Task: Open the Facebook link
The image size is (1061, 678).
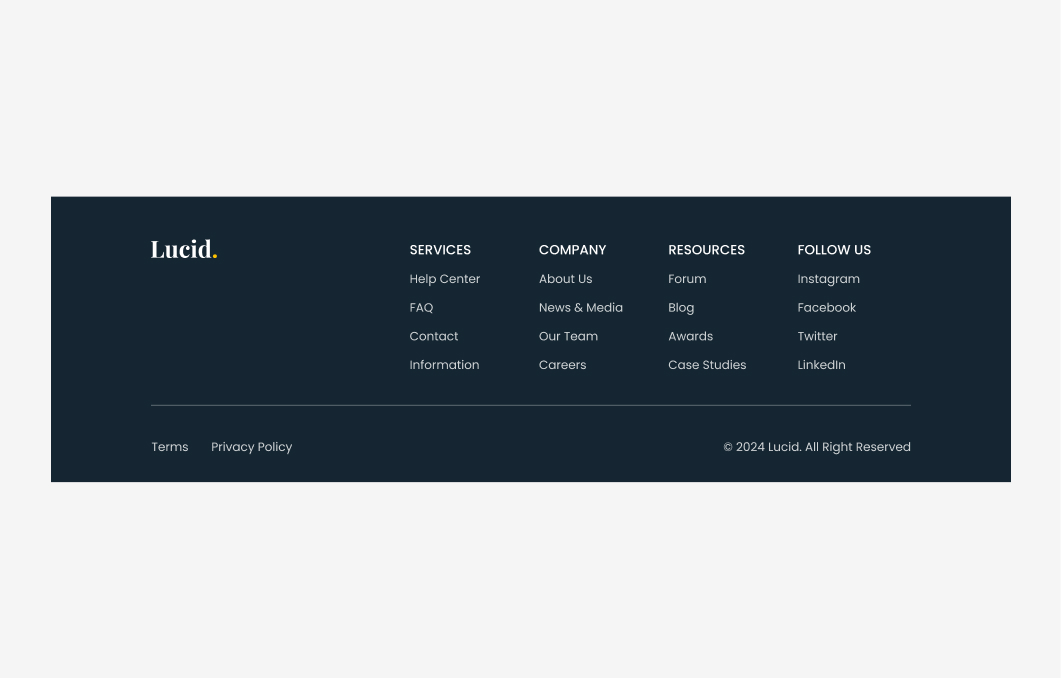Action: pyautogui.click(x=826, y=307)
